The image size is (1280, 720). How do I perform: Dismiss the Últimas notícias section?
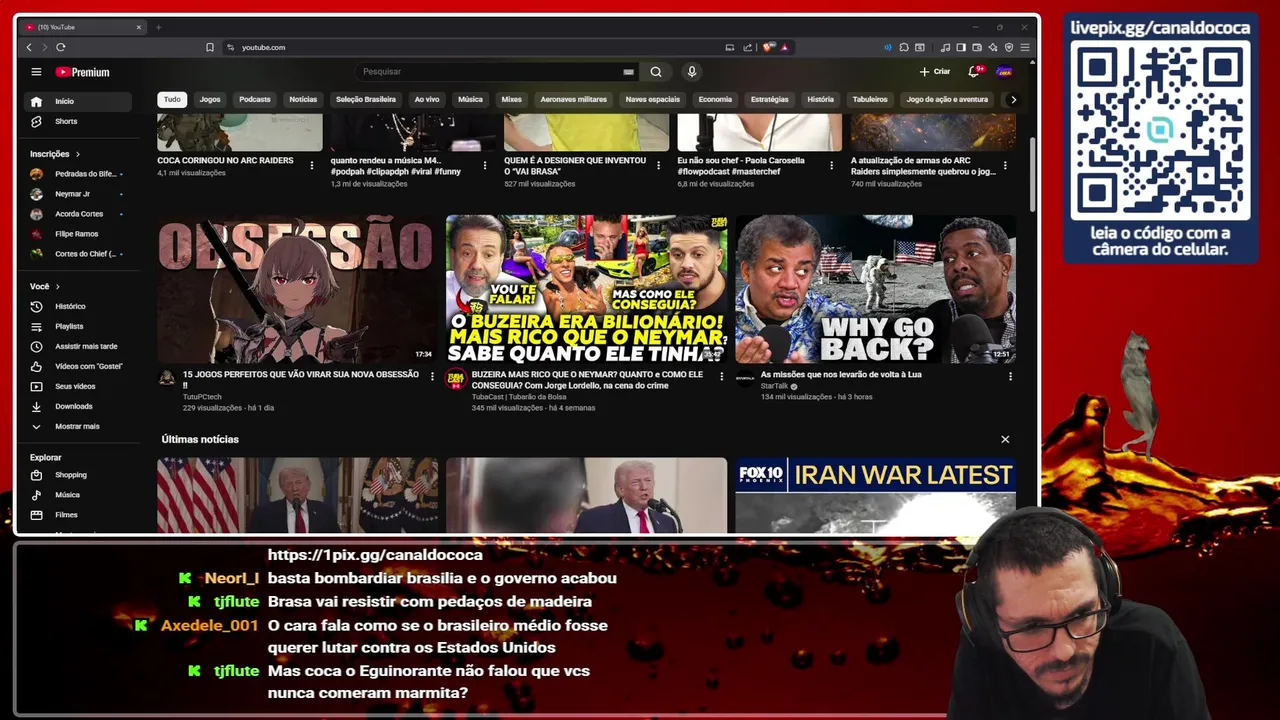point(1005,439)
